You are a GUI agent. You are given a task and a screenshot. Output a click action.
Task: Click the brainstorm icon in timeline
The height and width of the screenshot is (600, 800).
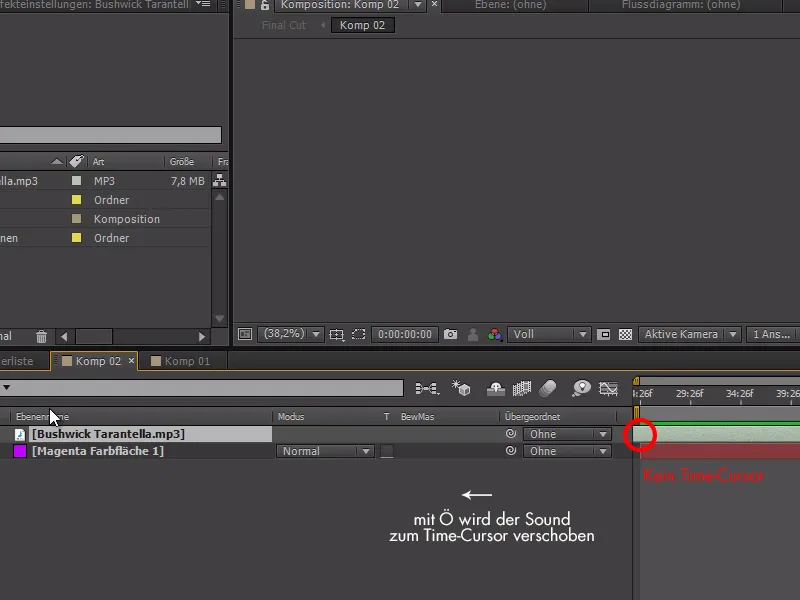pos(581,389)
